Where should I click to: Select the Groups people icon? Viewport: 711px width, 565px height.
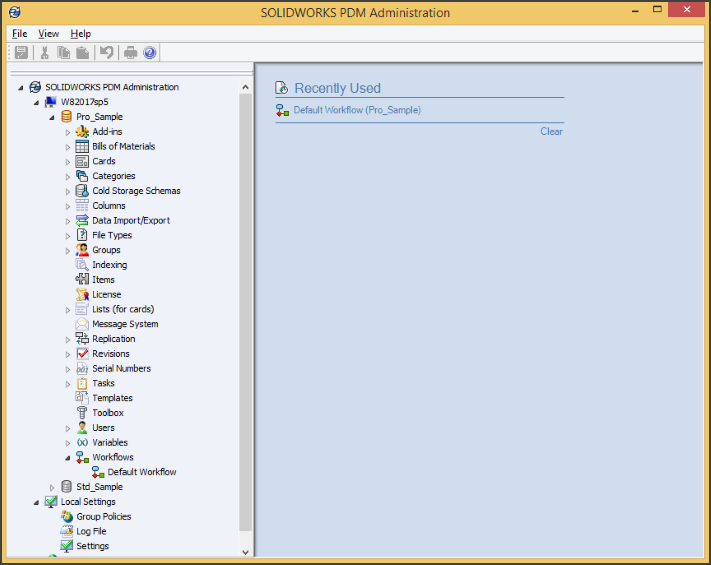82,250
